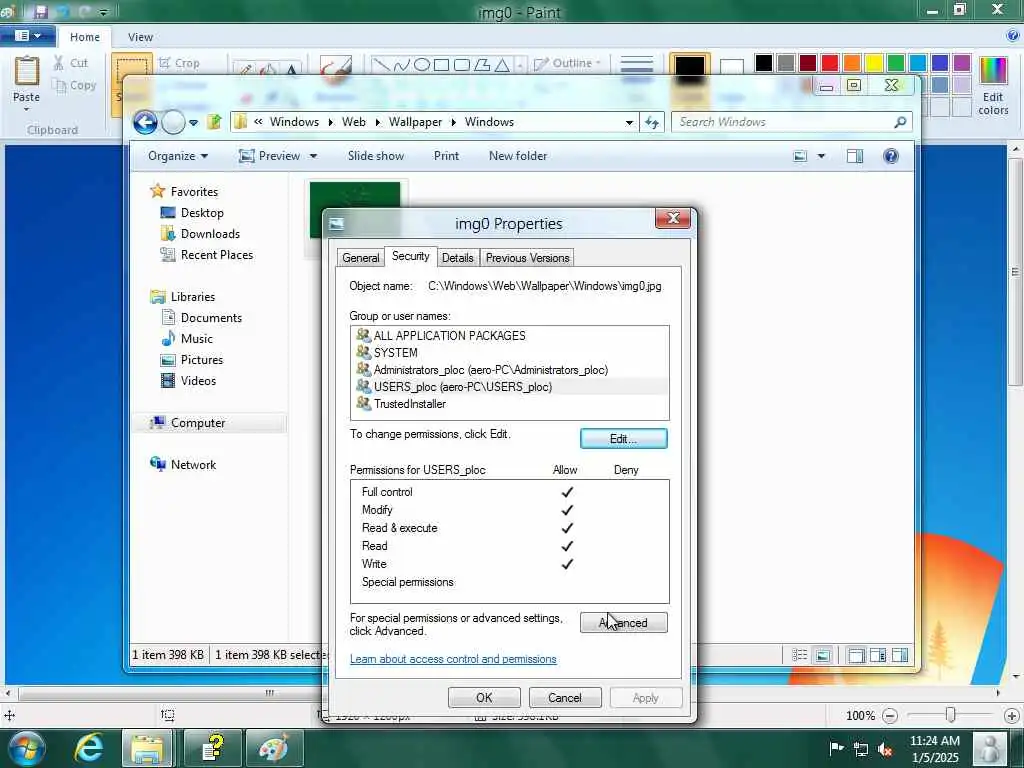The height and width of the screenshot is (768, 1024).
Task: Expand the Paint Outline dropdown
Action: 567,63
